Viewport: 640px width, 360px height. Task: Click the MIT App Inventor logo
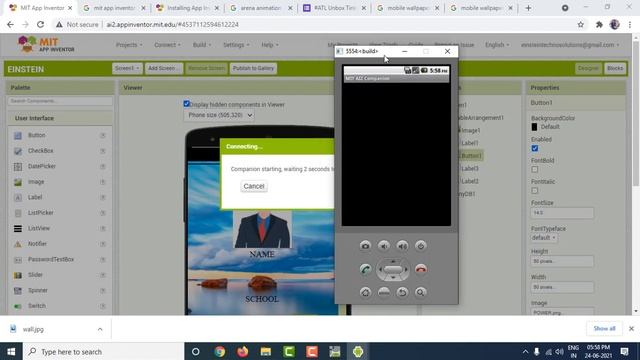(x=46, y=44)
